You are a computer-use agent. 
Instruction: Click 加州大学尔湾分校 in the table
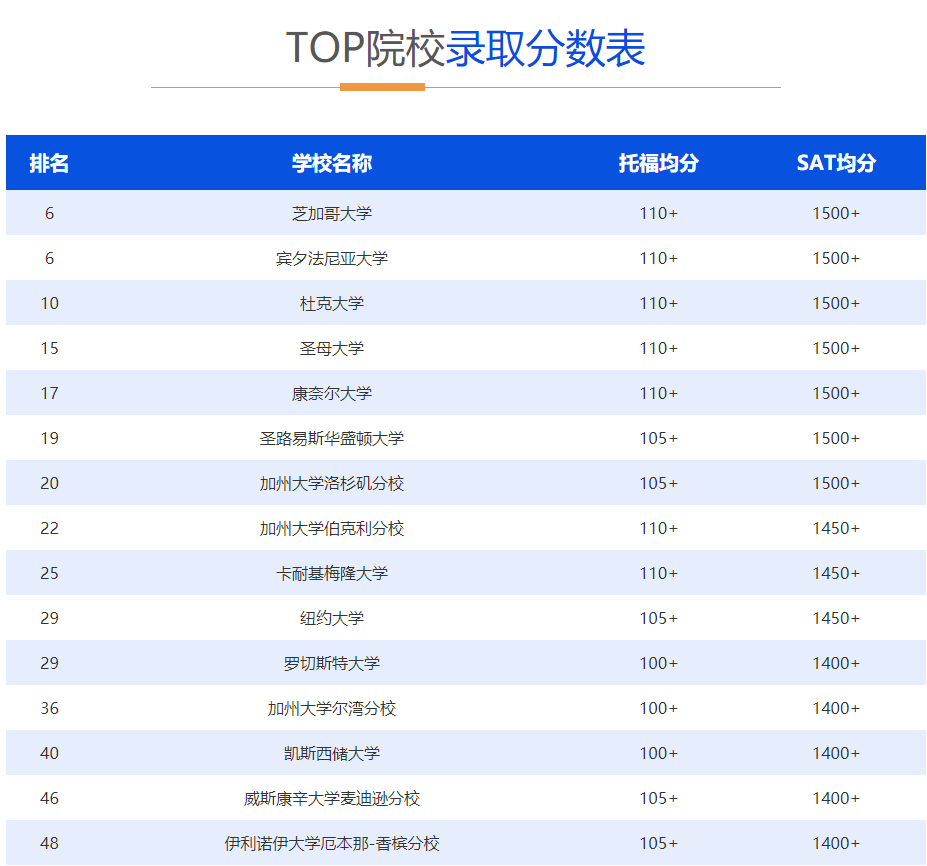pyautogui.click(x=332, y=708)
